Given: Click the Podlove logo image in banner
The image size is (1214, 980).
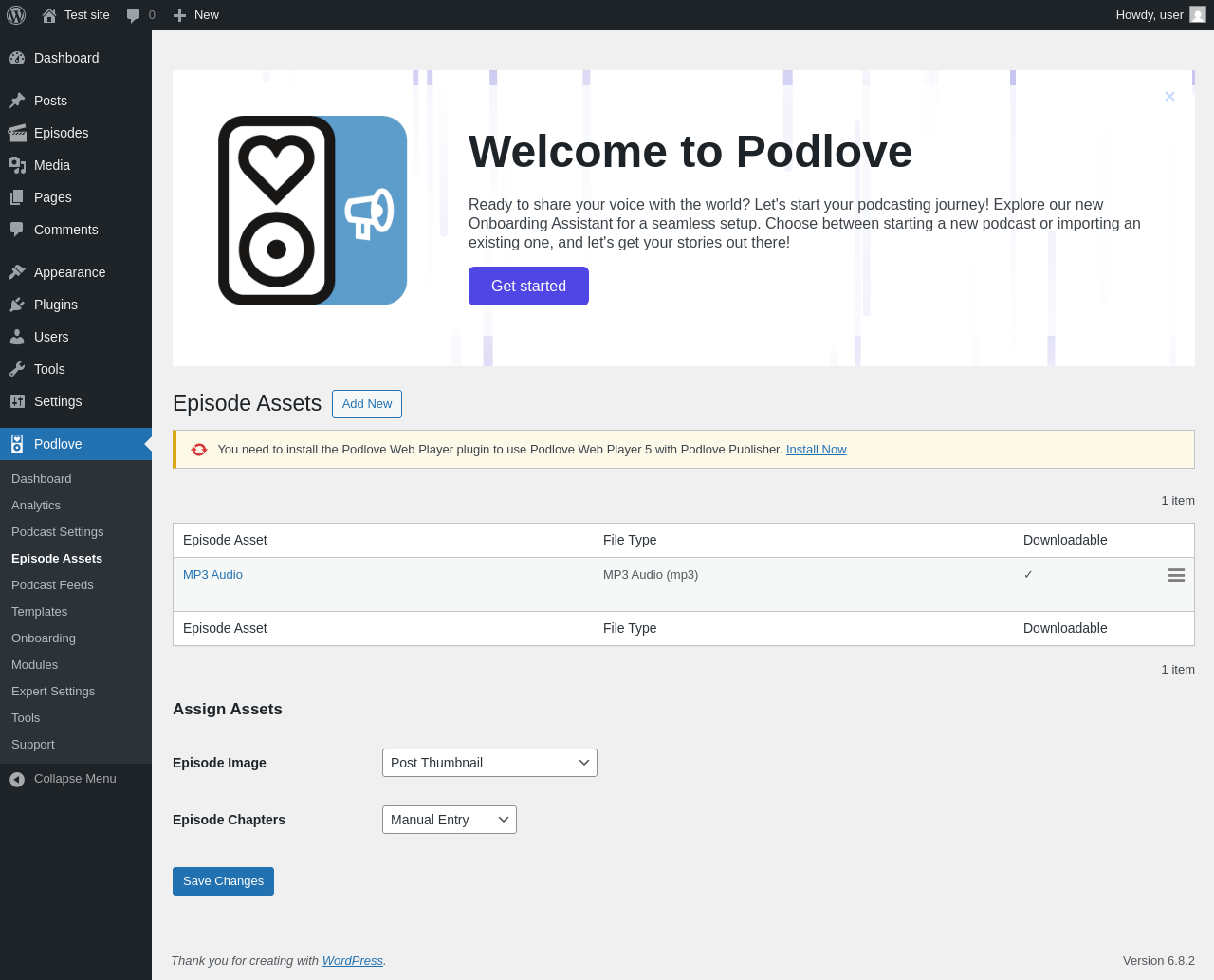Looking at the screenshot, I should 313,211.
